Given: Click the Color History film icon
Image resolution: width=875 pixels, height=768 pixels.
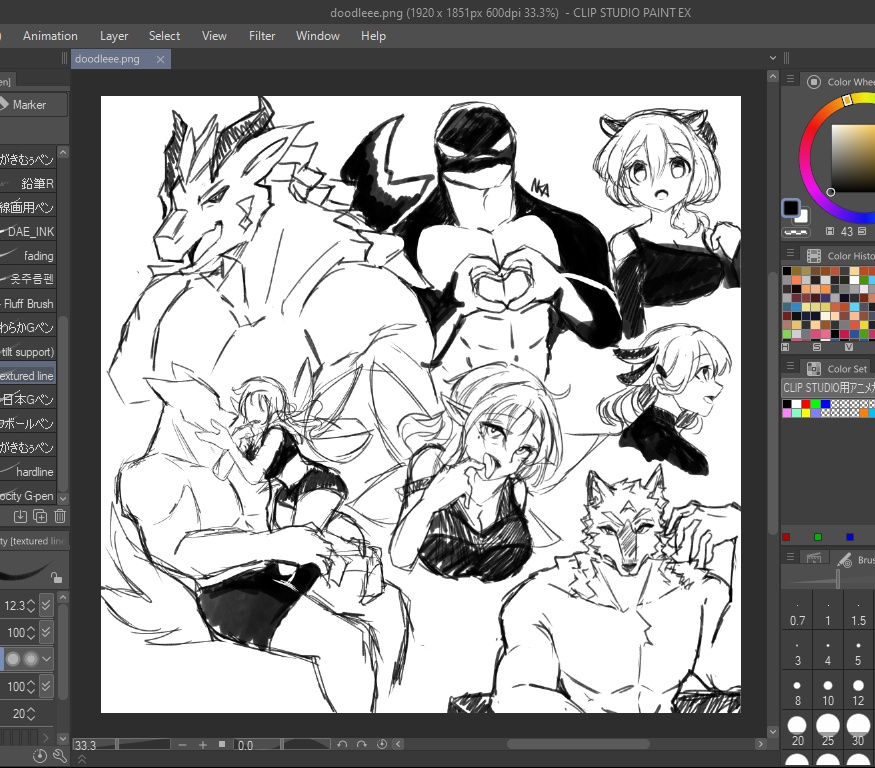Looking at the screenshot, I should [x=814, y=256].
